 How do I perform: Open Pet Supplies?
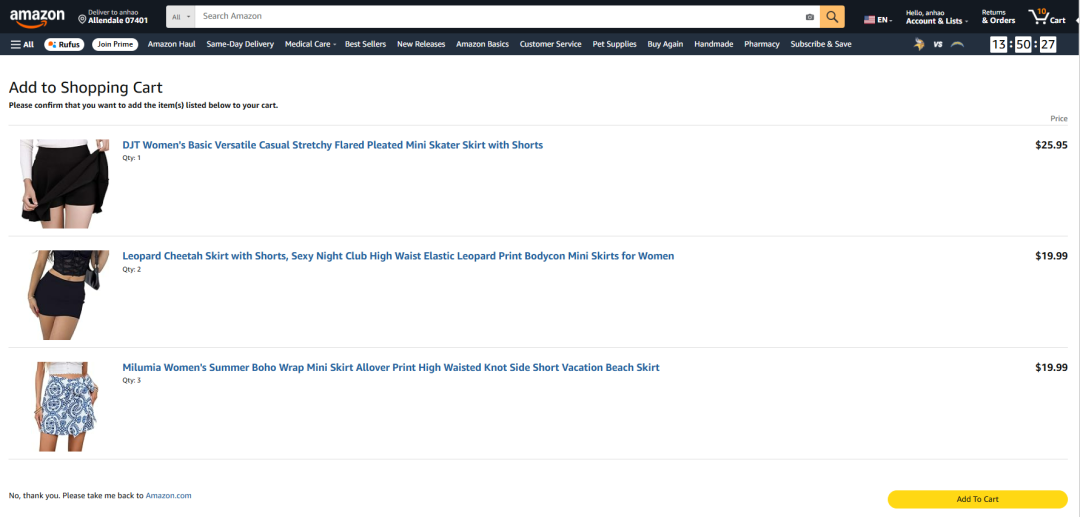coord(614,44)
